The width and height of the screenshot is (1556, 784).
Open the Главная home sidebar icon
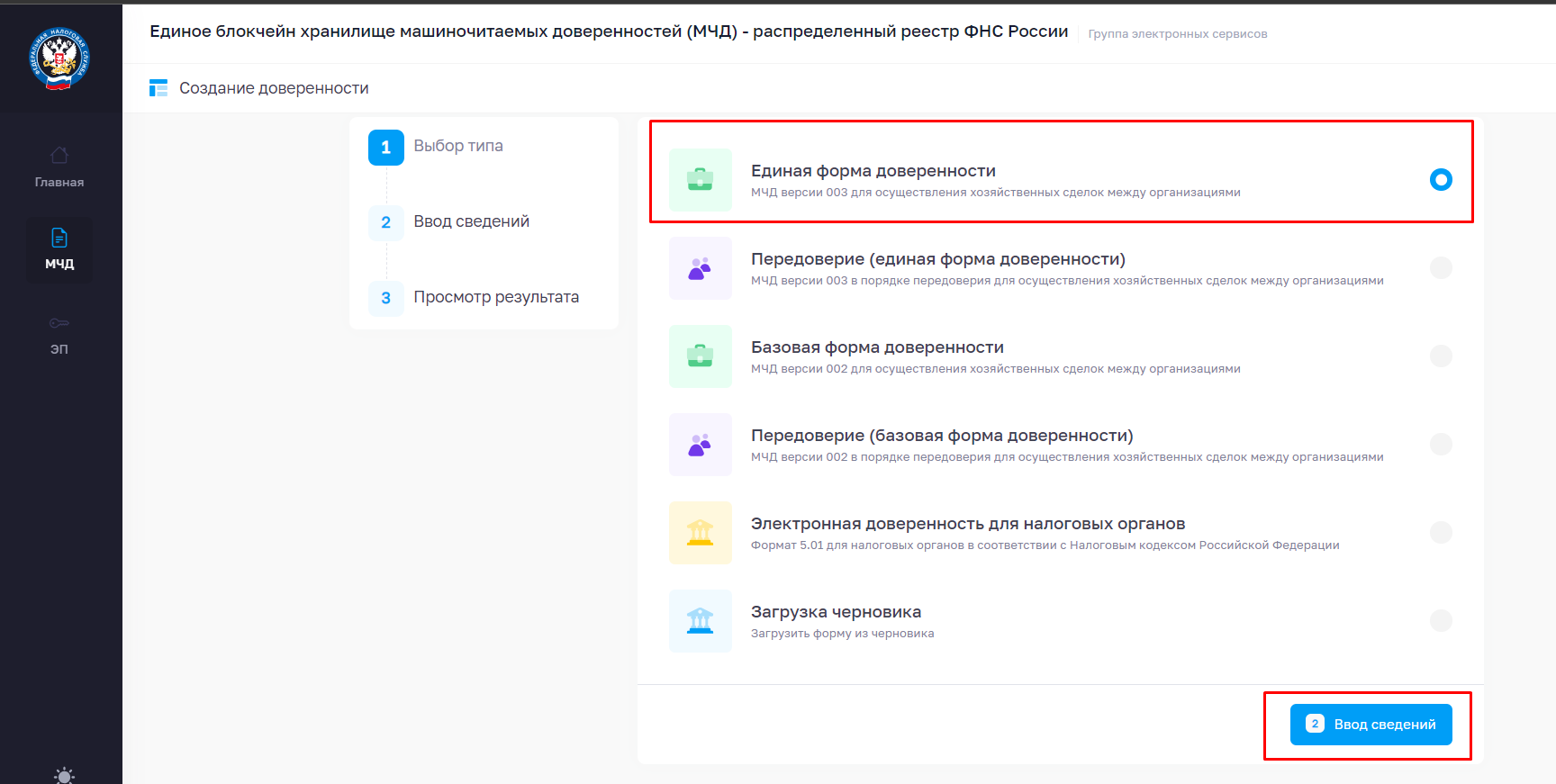tap(59, 156)
